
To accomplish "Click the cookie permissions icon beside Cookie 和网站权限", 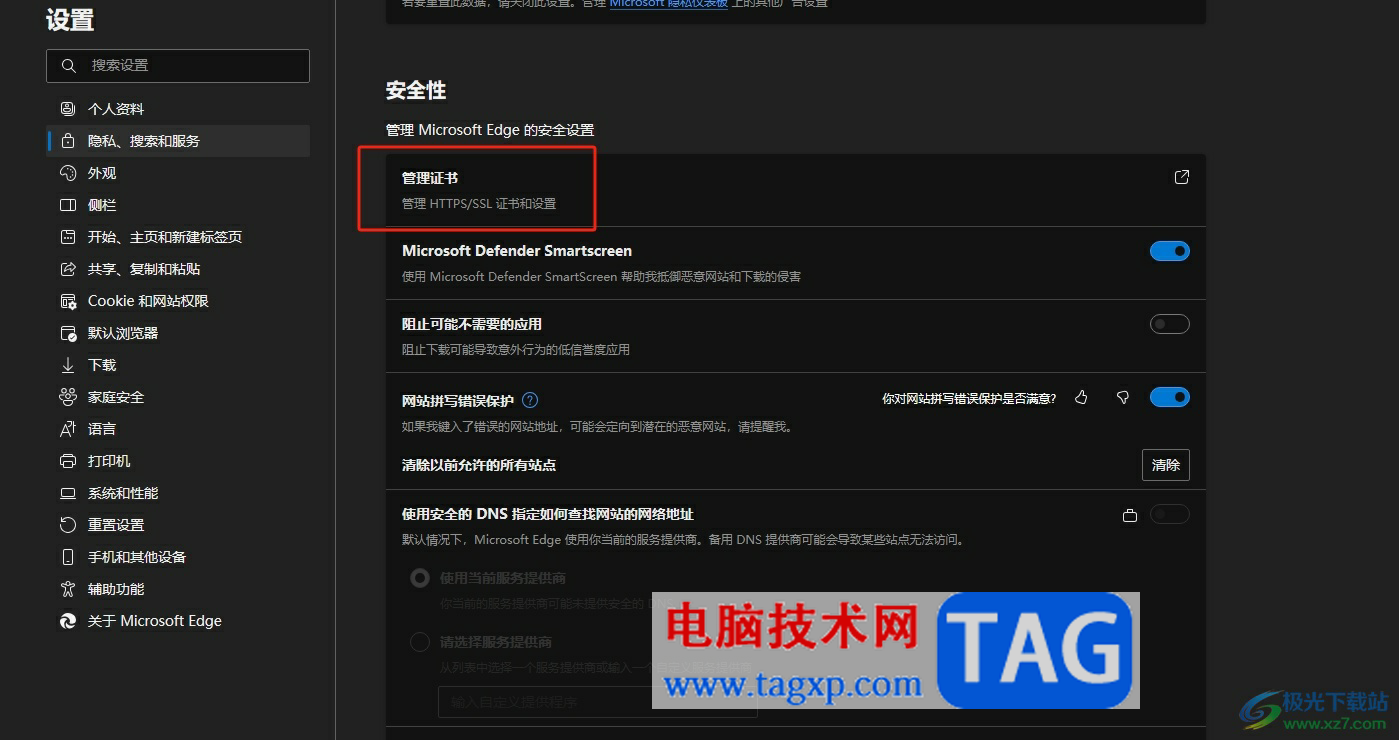I will point(68,301).
